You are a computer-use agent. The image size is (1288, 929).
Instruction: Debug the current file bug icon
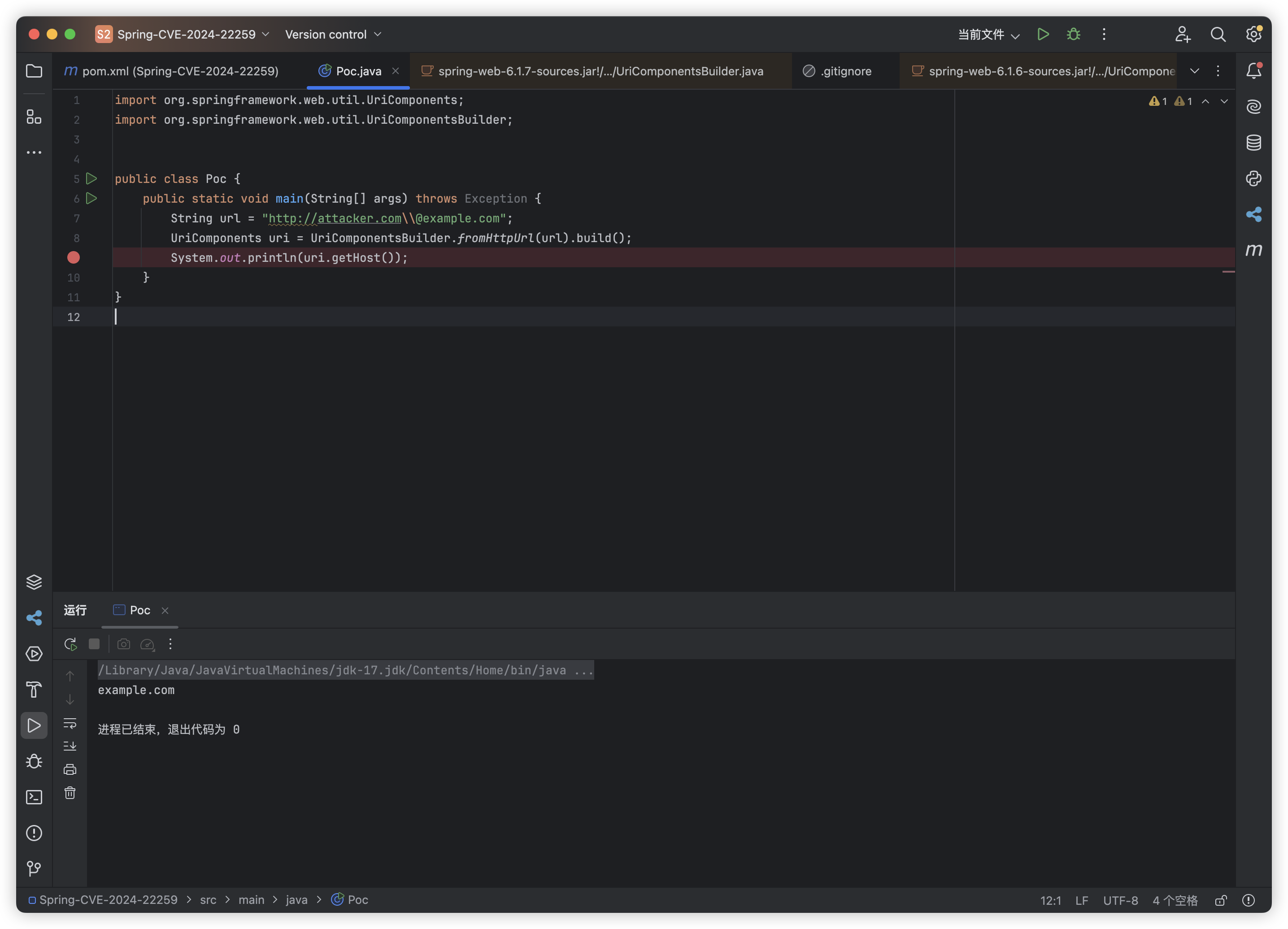coord(1073,34)
